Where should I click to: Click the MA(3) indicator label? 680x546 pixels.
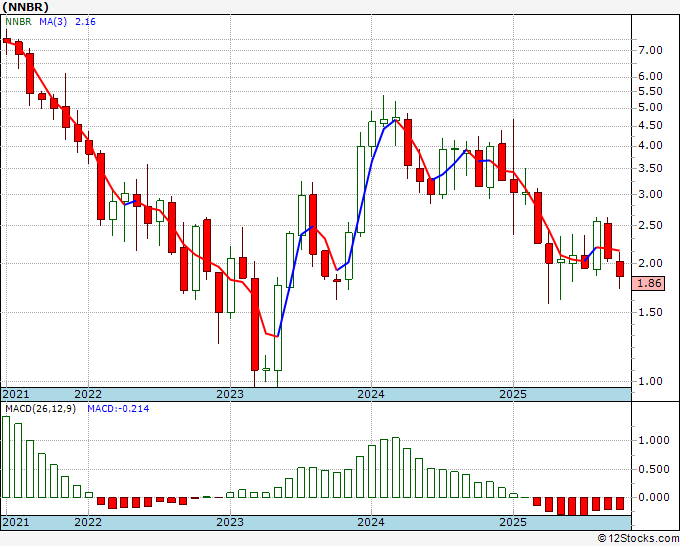(x=53, y=22)
